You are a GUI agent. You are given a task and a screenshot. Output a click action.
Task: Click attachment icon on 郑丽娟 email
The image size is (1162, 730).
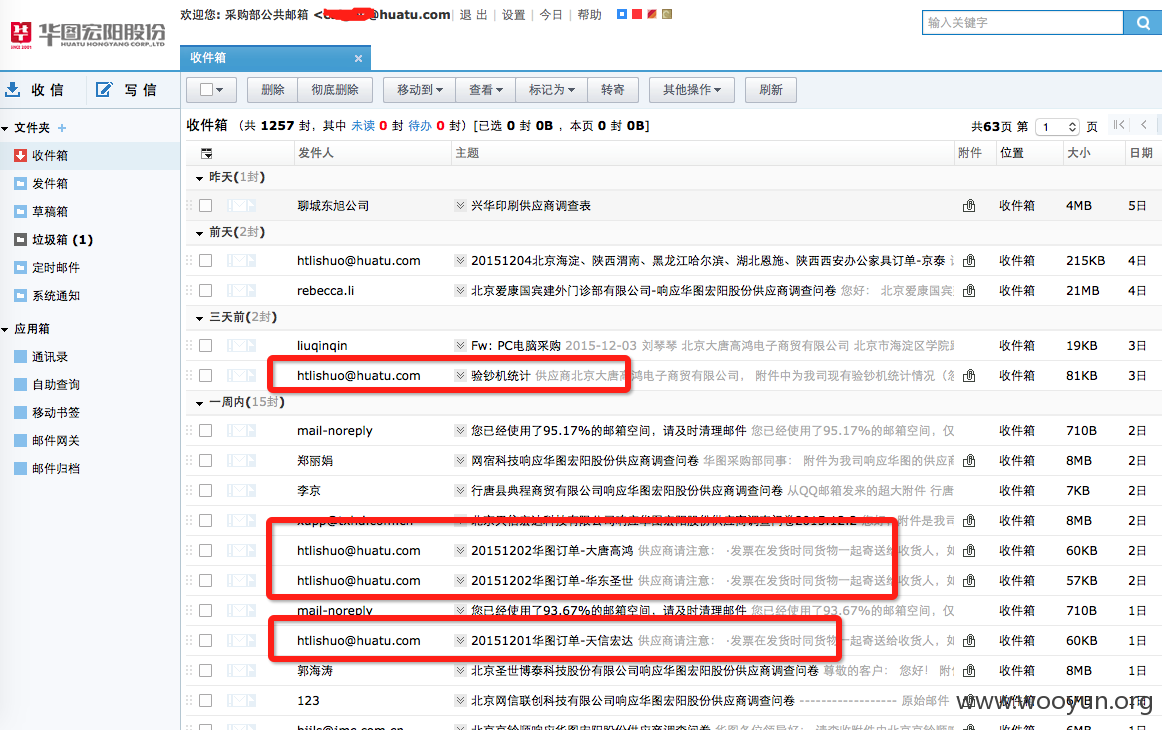click(x=969, y=461)
